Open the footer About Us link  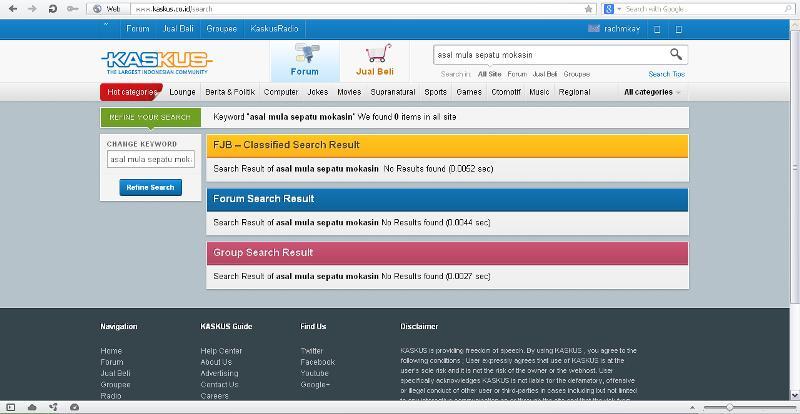click(x=216, y=362)
